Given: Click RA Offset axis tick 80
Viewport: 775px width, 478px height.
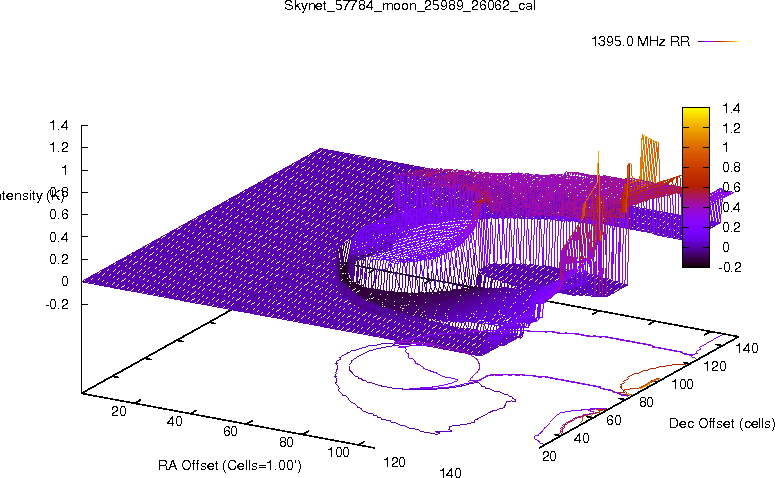Looking at the screenshot, I should 287,442.
